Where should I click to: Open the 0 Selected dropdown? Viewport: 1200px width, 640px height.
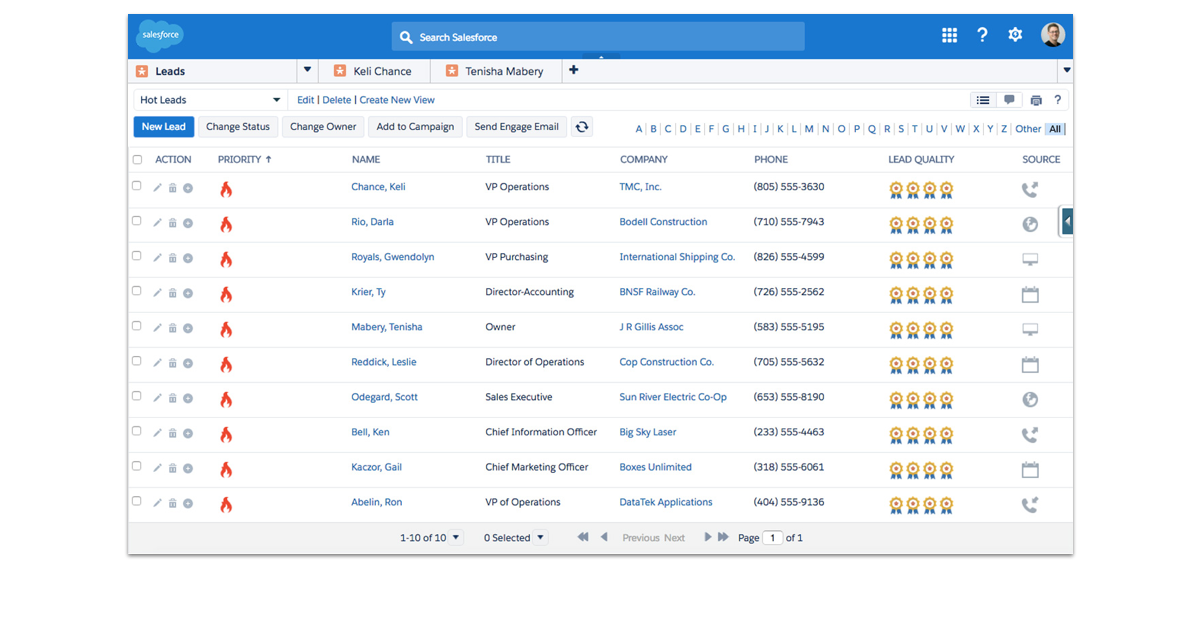click(540, 537)
